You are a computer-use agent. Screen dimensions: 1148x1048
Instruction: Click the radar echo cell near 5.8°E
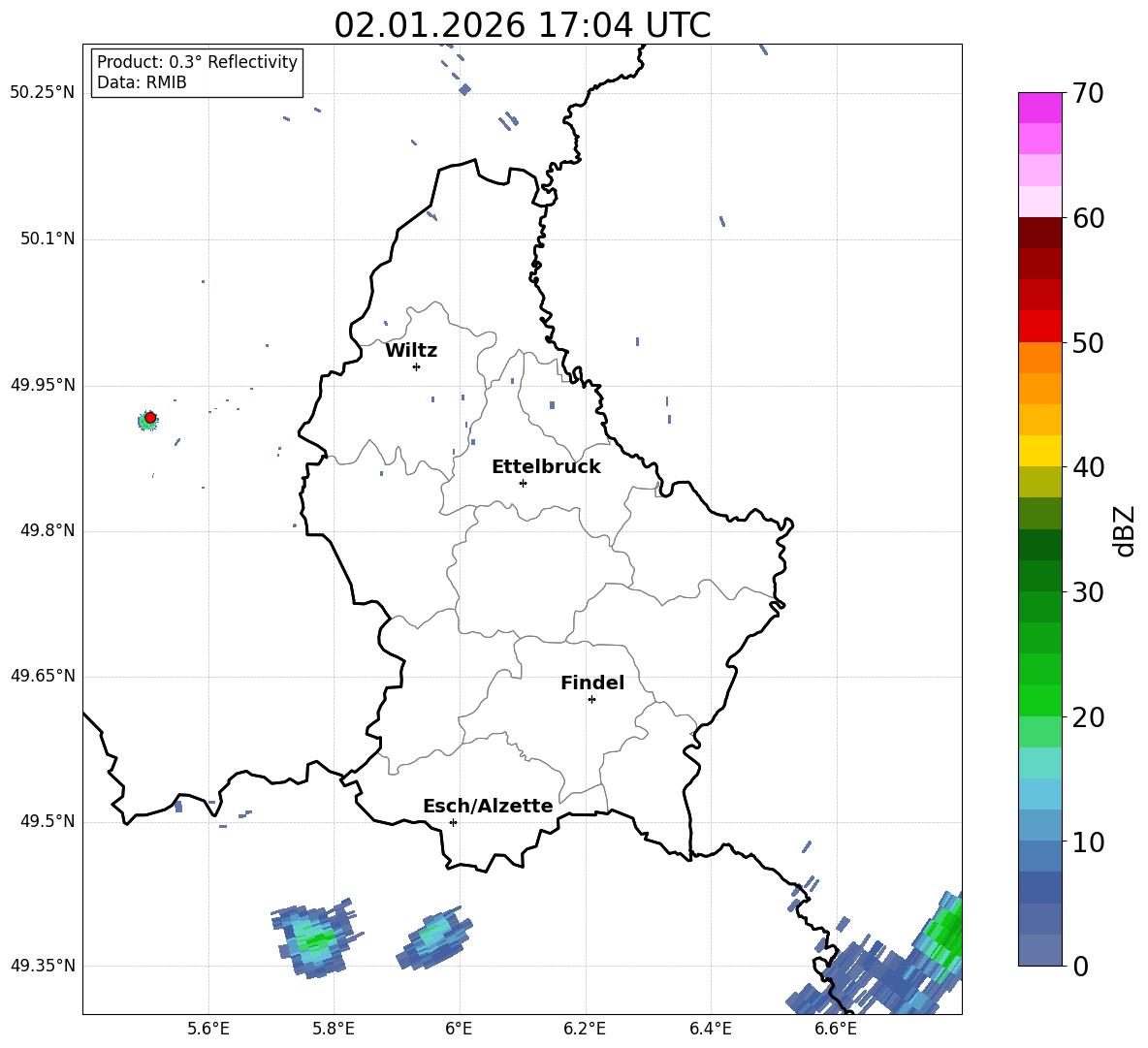(x=316, y=939)
